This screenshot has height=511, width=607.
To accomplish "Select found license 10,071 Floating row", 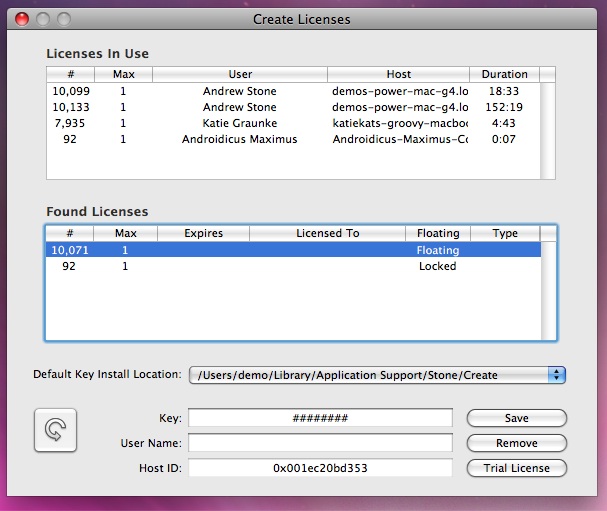I will pos(293,250).
